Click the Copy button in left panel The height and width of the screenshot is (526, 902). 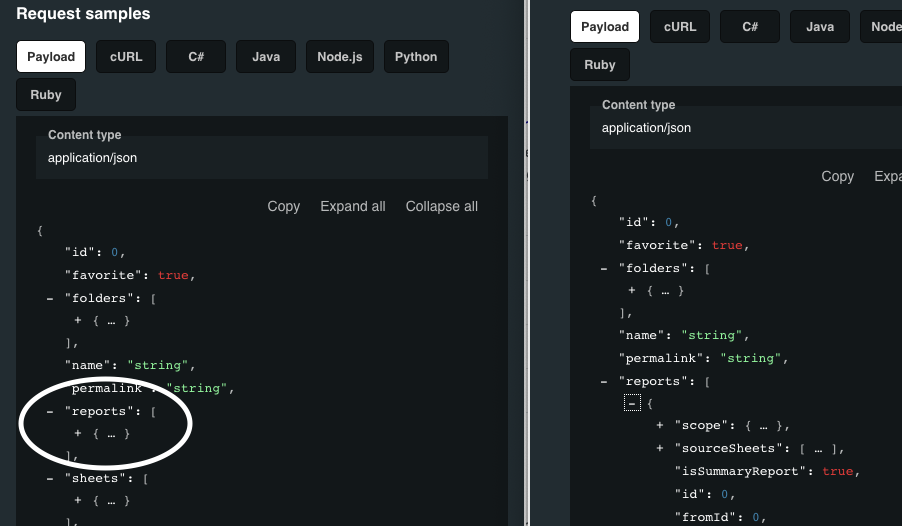tap(283, 206)
